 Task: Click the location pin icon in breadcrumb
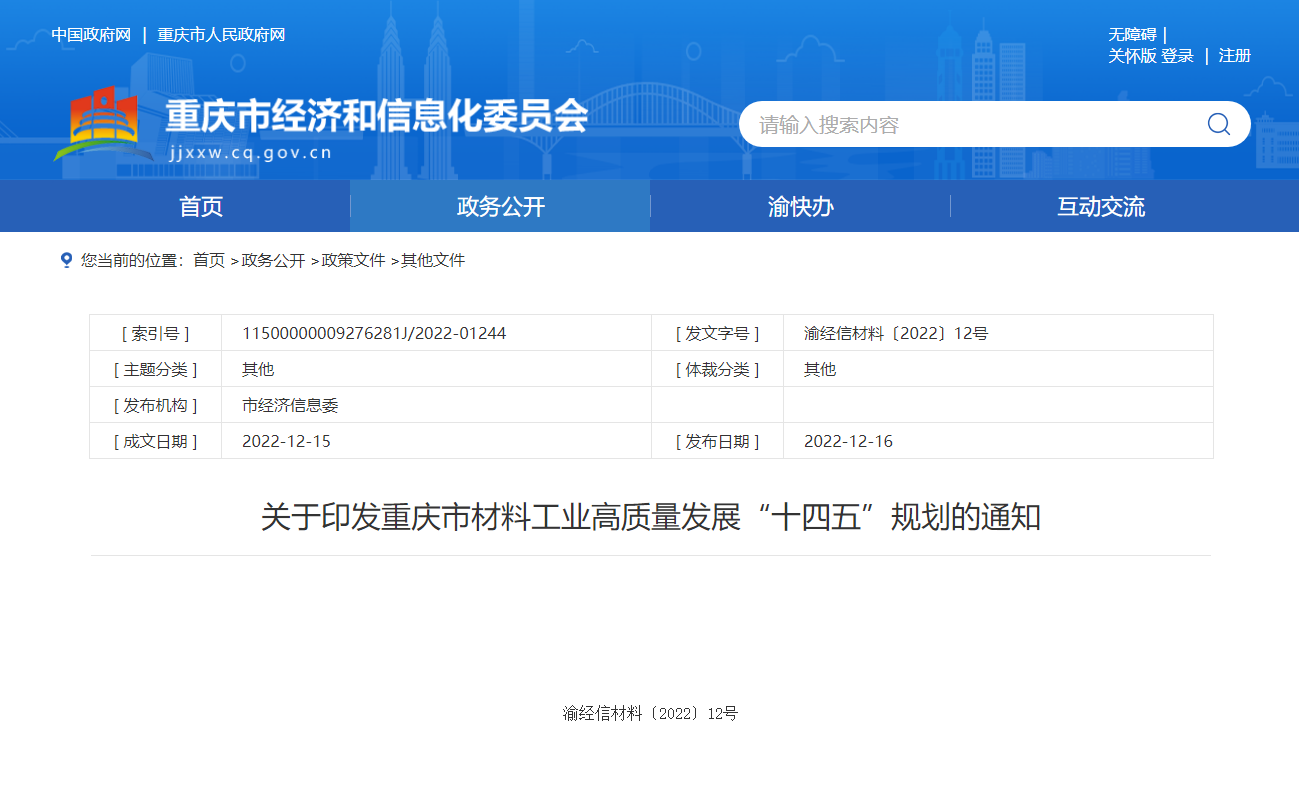[x=67, y=260]
